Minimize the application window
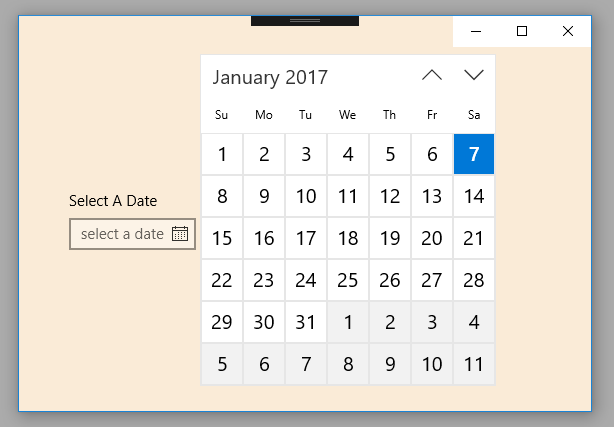614x427 pixels. click(x=475, y=31)
